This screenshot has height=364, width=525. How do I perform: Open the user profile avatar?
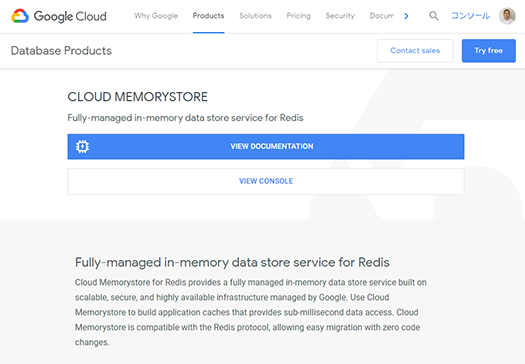(x=507, y=16)
